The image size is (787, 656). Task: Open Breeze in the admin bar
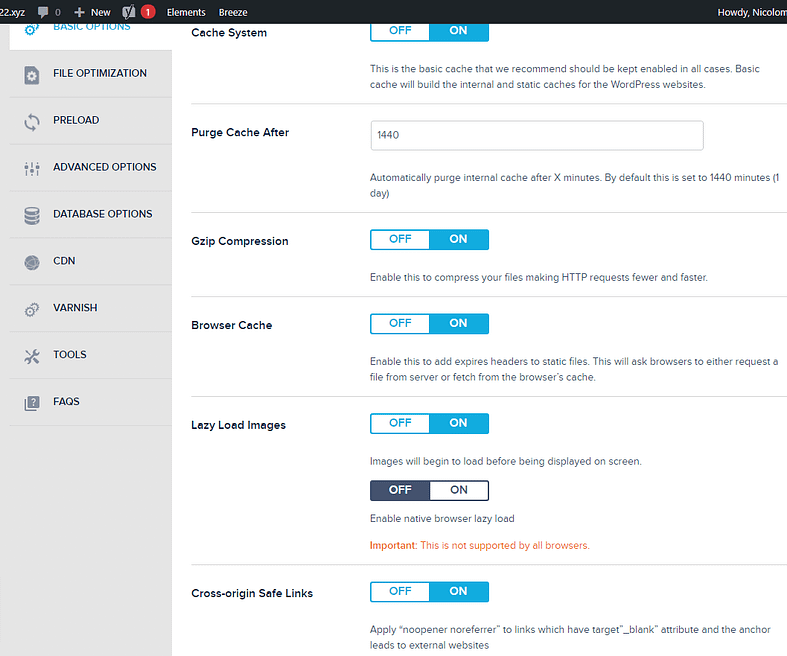click(x=233, y=12)
